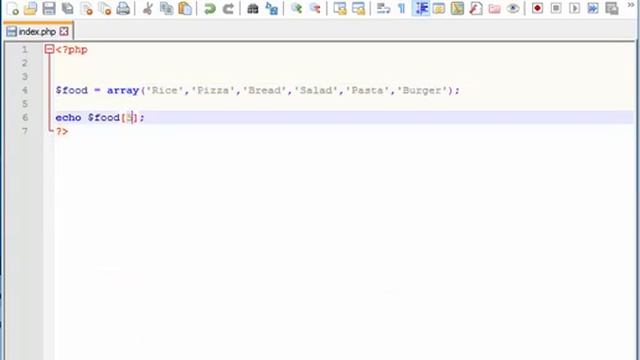Viewport: 640px width, 360px height.
Task: Zoom out using the magnifier minus icon
Action: click(x=315, y=8)
